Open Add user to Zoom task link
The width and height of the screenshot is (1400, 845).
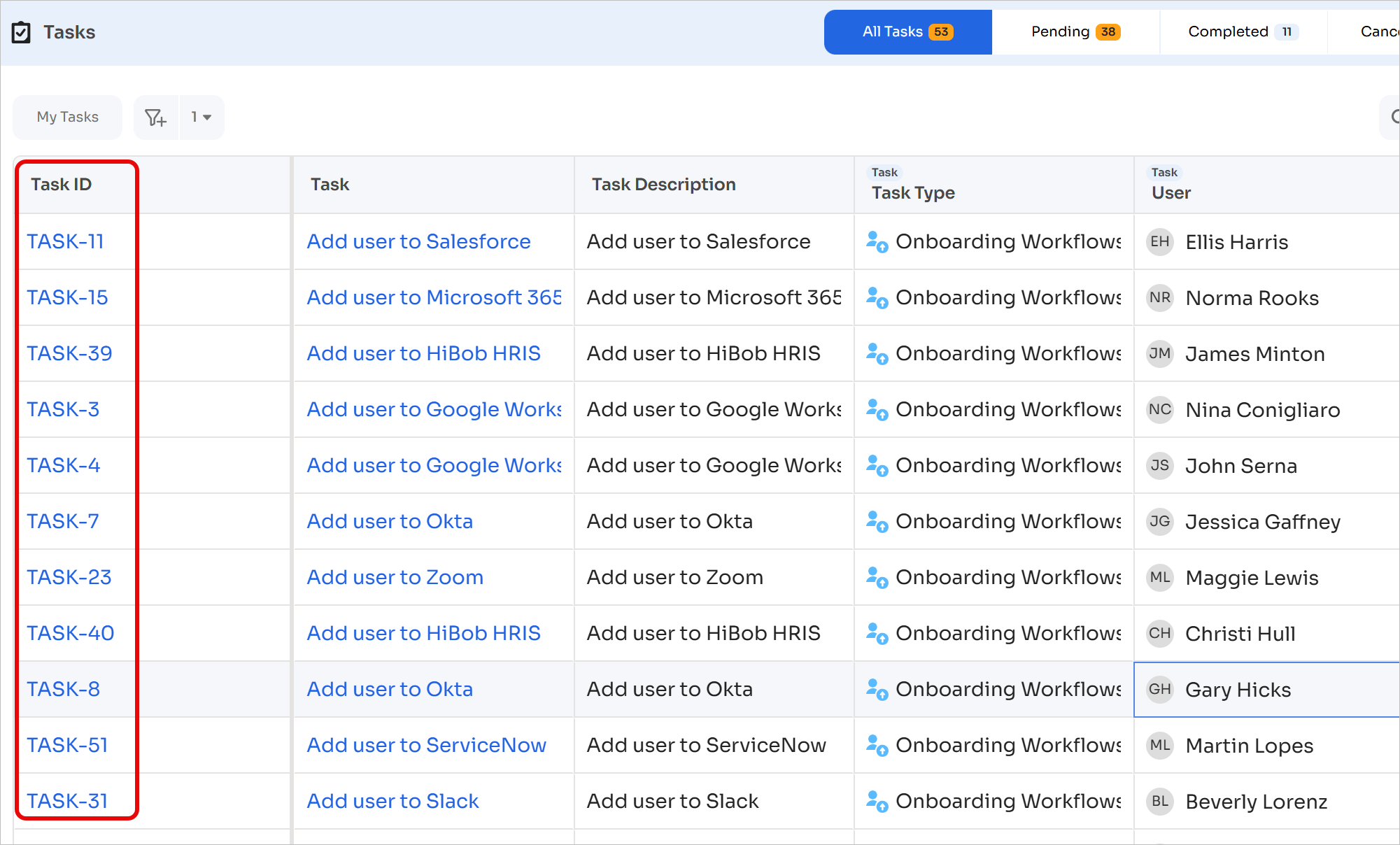click(x=395, y=578)
